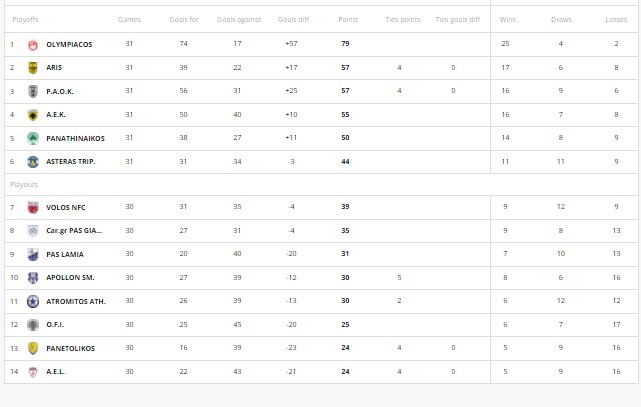Click the Atromitos Ath. star badge
Image resolution: width=641 pixels, height=407 pixels.
[32, 300]
